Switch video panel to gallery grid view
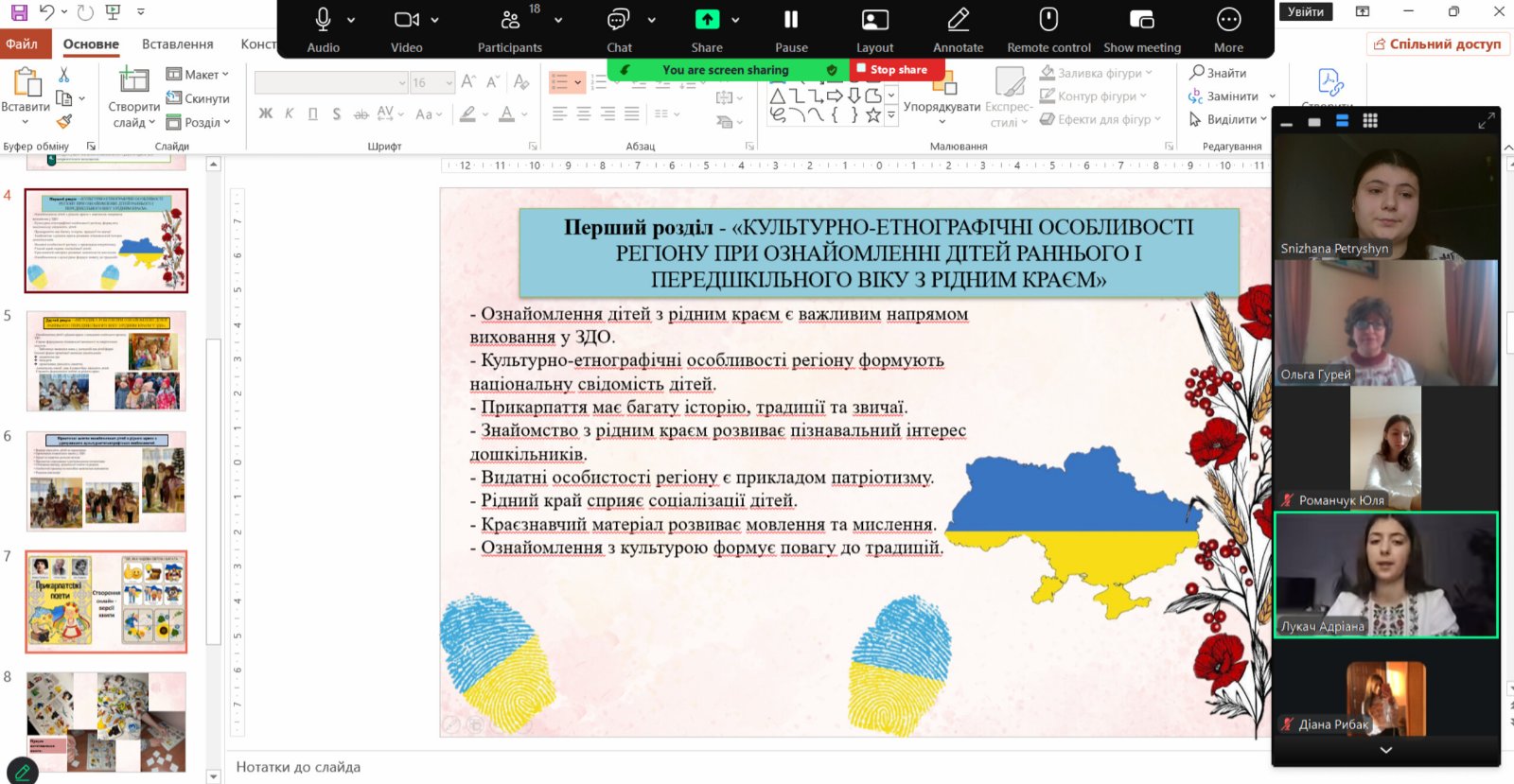This screenshot has height=784, width=1514. pos(1369,121)
